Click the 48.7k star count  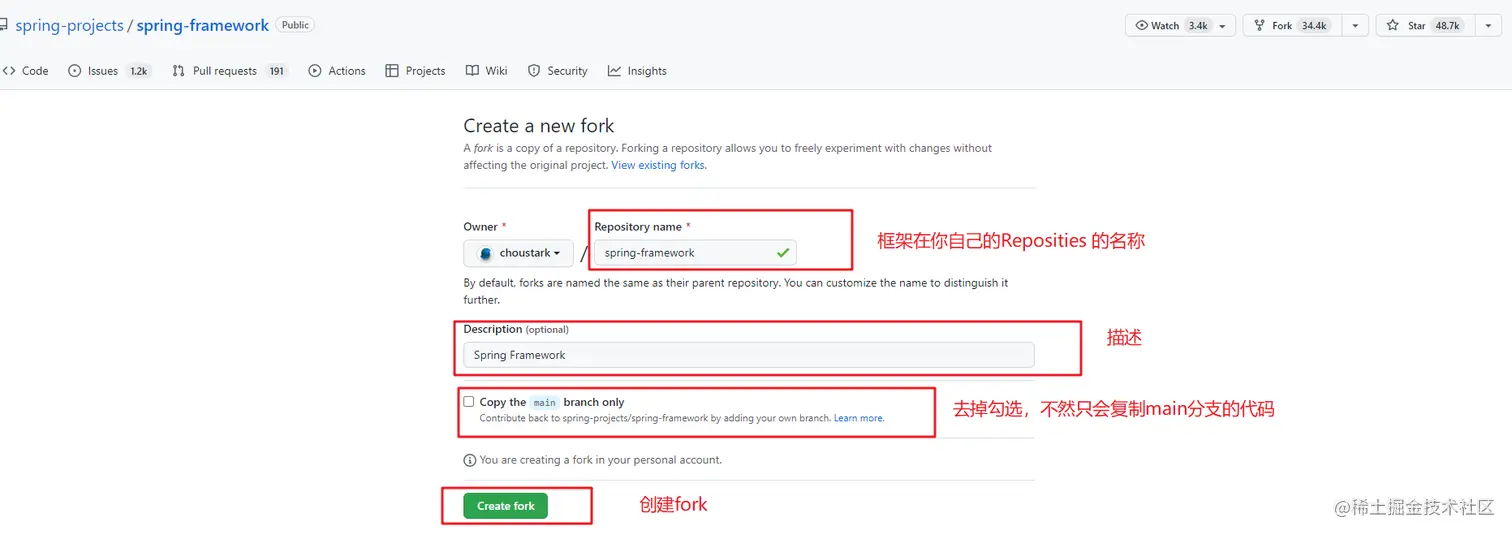point(1447,26)
